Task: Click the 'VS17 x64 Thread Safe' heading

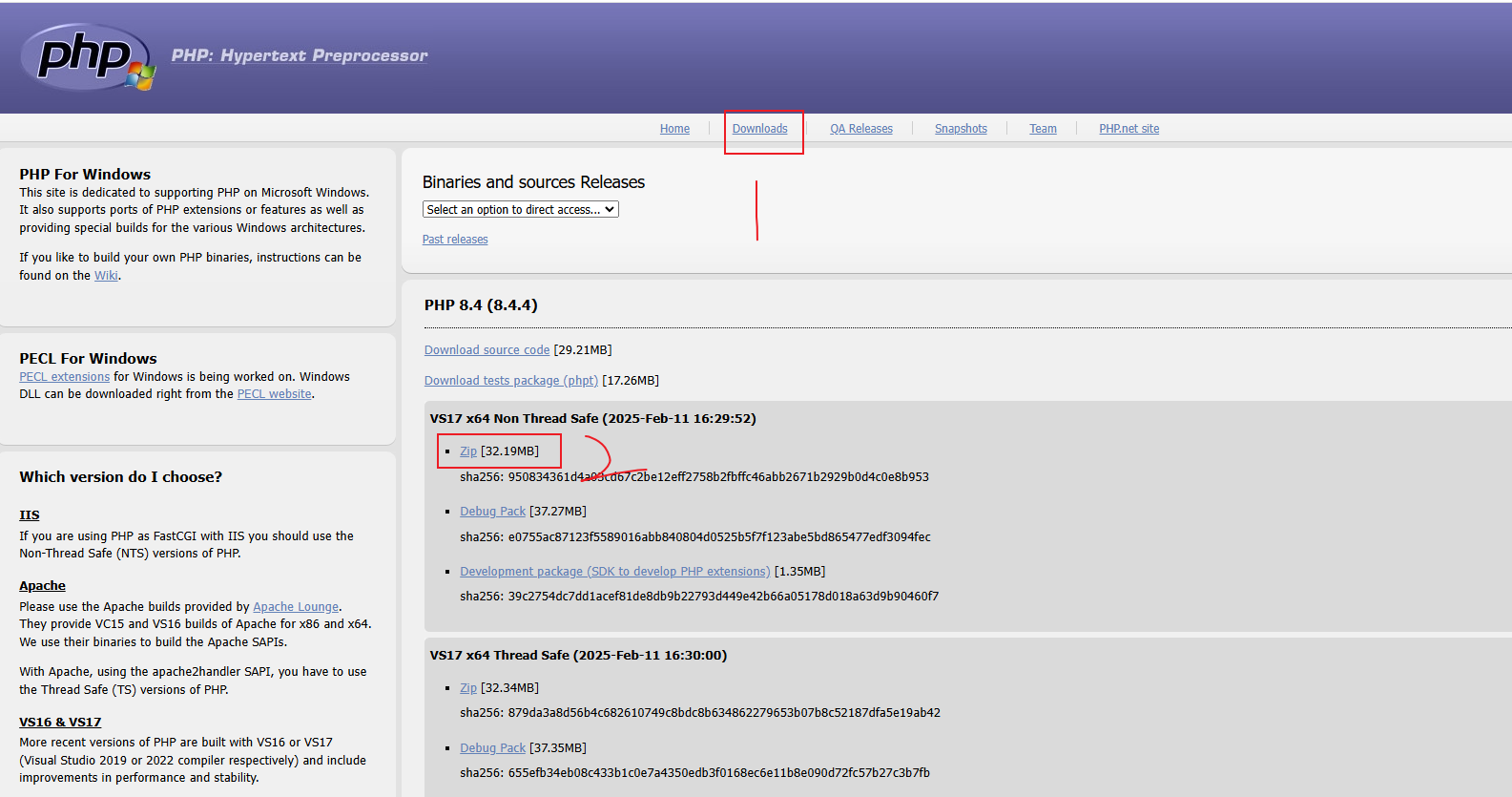Action: [x=578, y=656]
